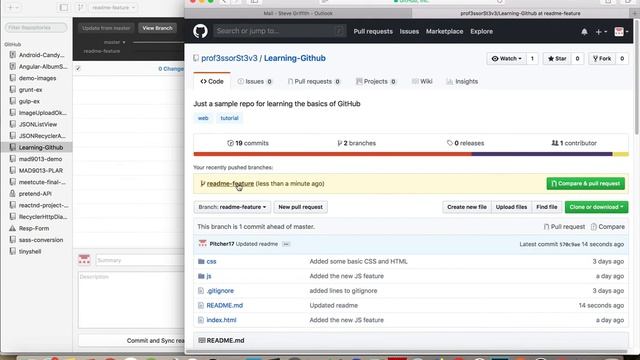Click Upload files button

point(511,207)
